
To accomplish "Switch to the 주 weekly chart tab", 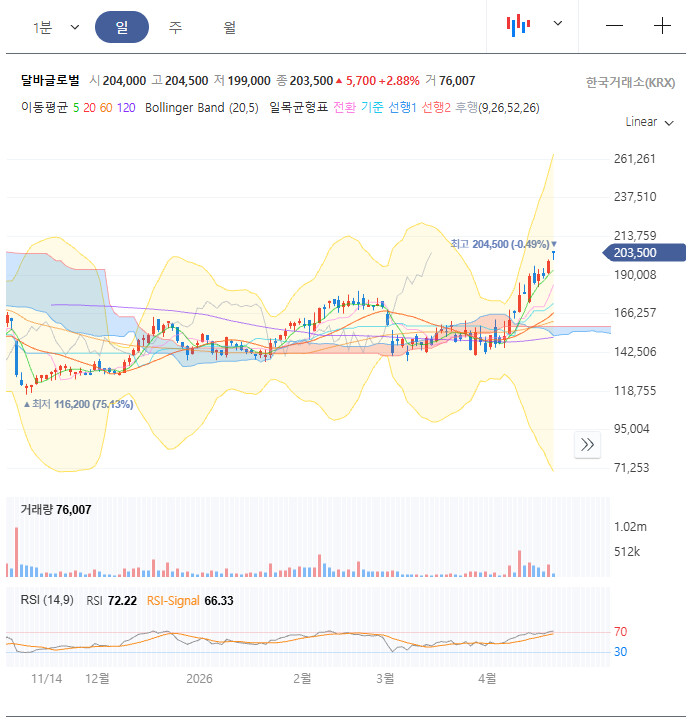I will coord(175,28).
